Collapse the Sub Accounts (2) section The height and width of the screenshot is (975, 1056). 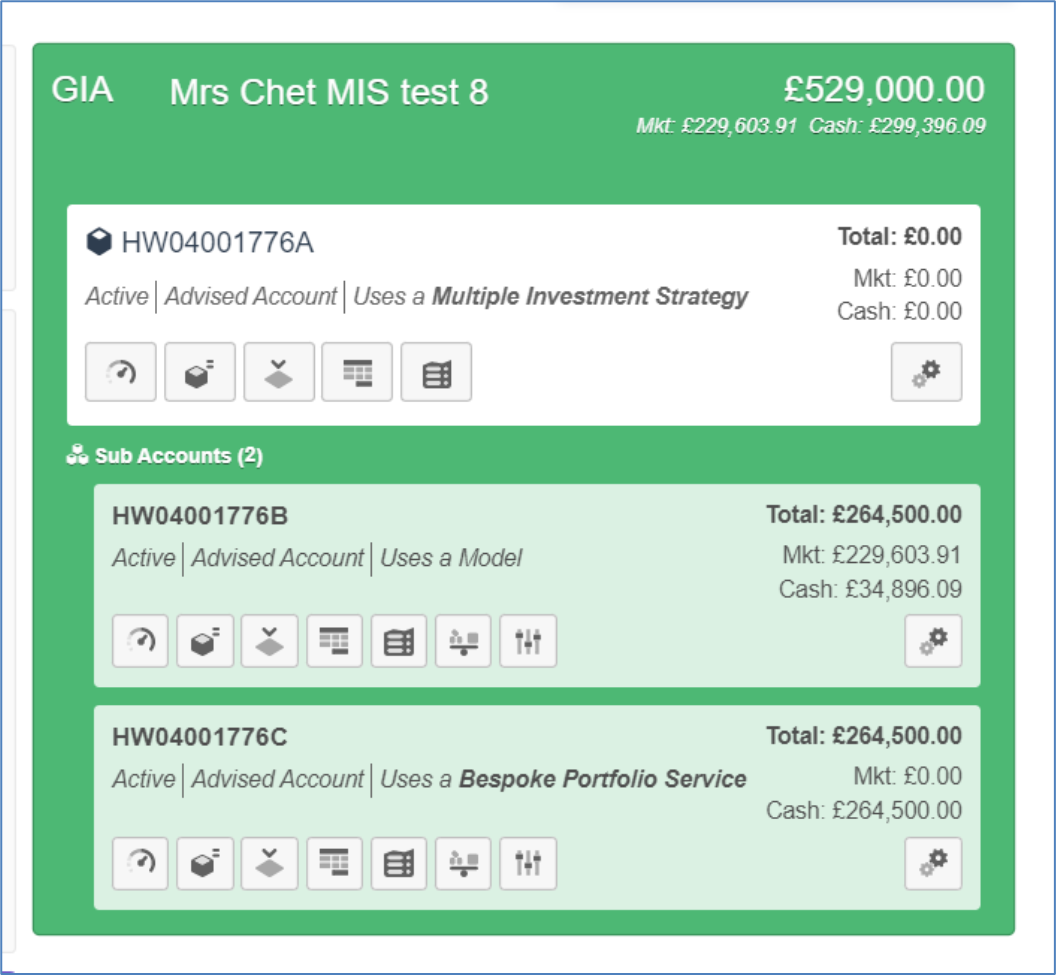click(165, 456)
